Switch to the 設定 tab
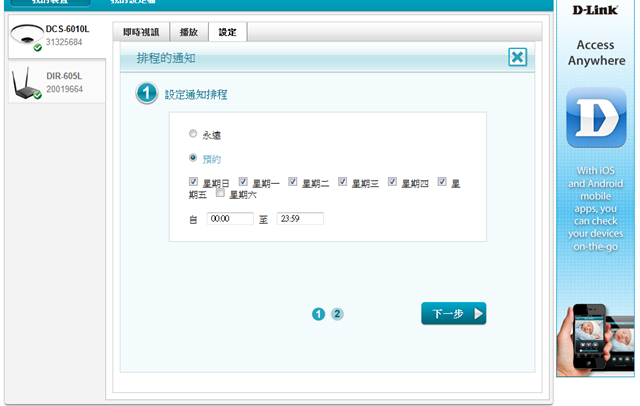This screenshot has width=640, height=406. click(x=227, y=32)
